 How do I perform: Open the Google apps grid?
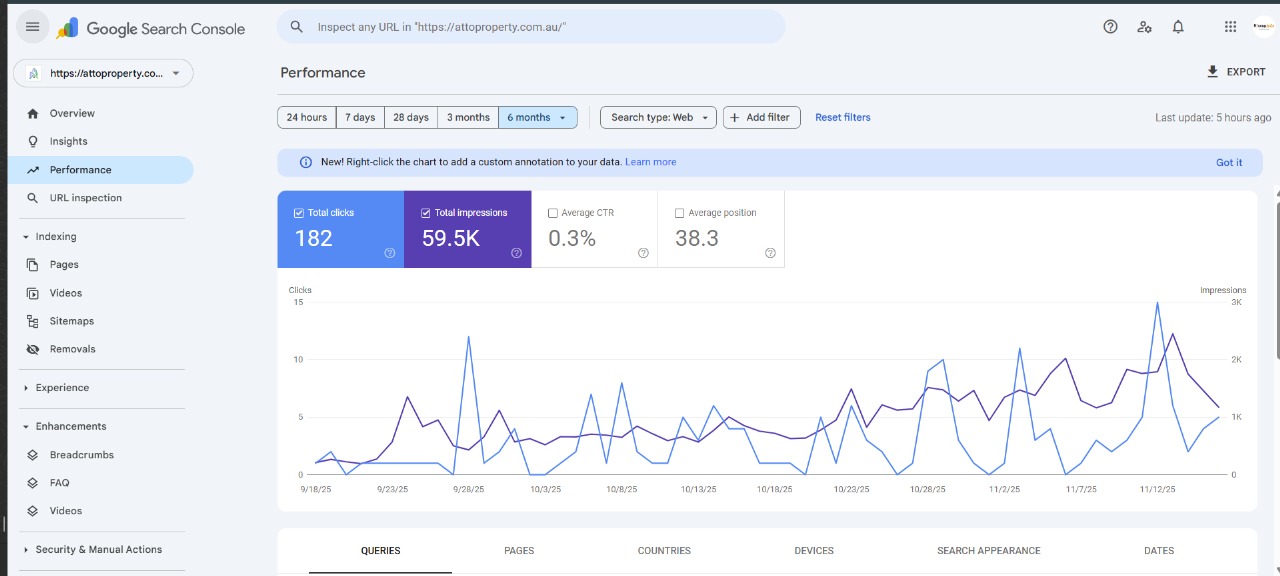tap(1230, 27)
